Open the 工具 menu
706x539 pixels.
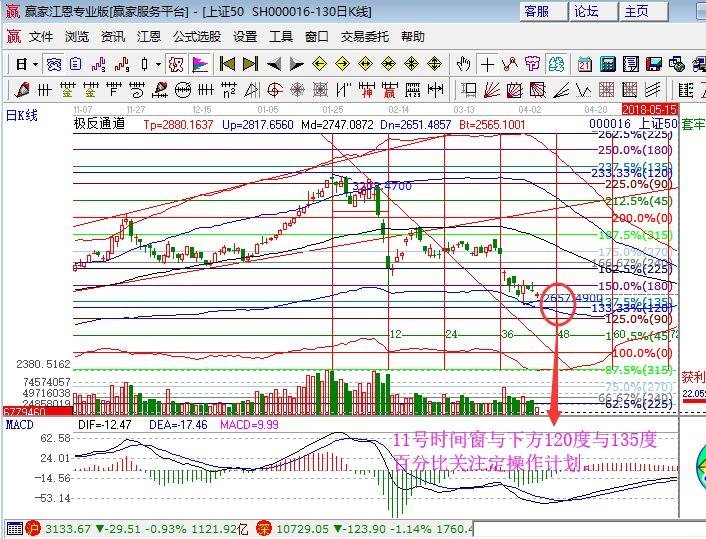click(281, 36)
